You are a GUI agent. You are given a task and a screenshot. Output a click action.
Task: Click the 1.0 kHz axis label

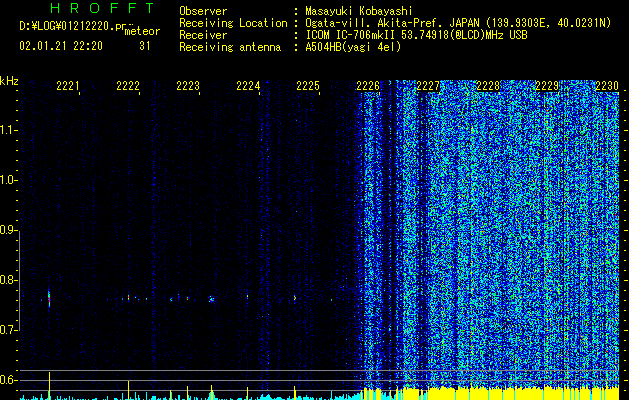pos(7,180)
